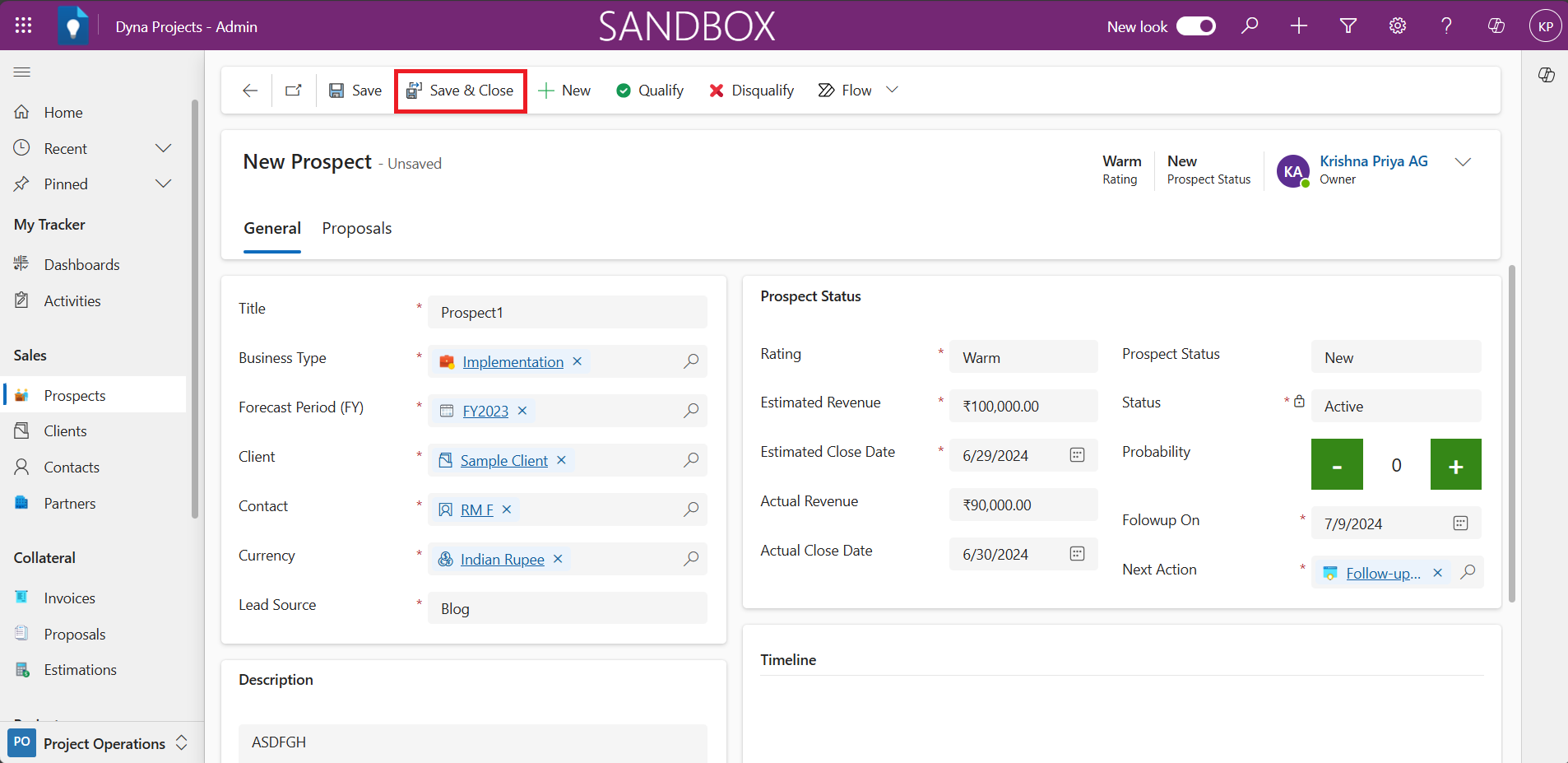The image size is (1568, 763).
Task: Open the Followup On calendar picker
Action: [x=1460, y=523]
